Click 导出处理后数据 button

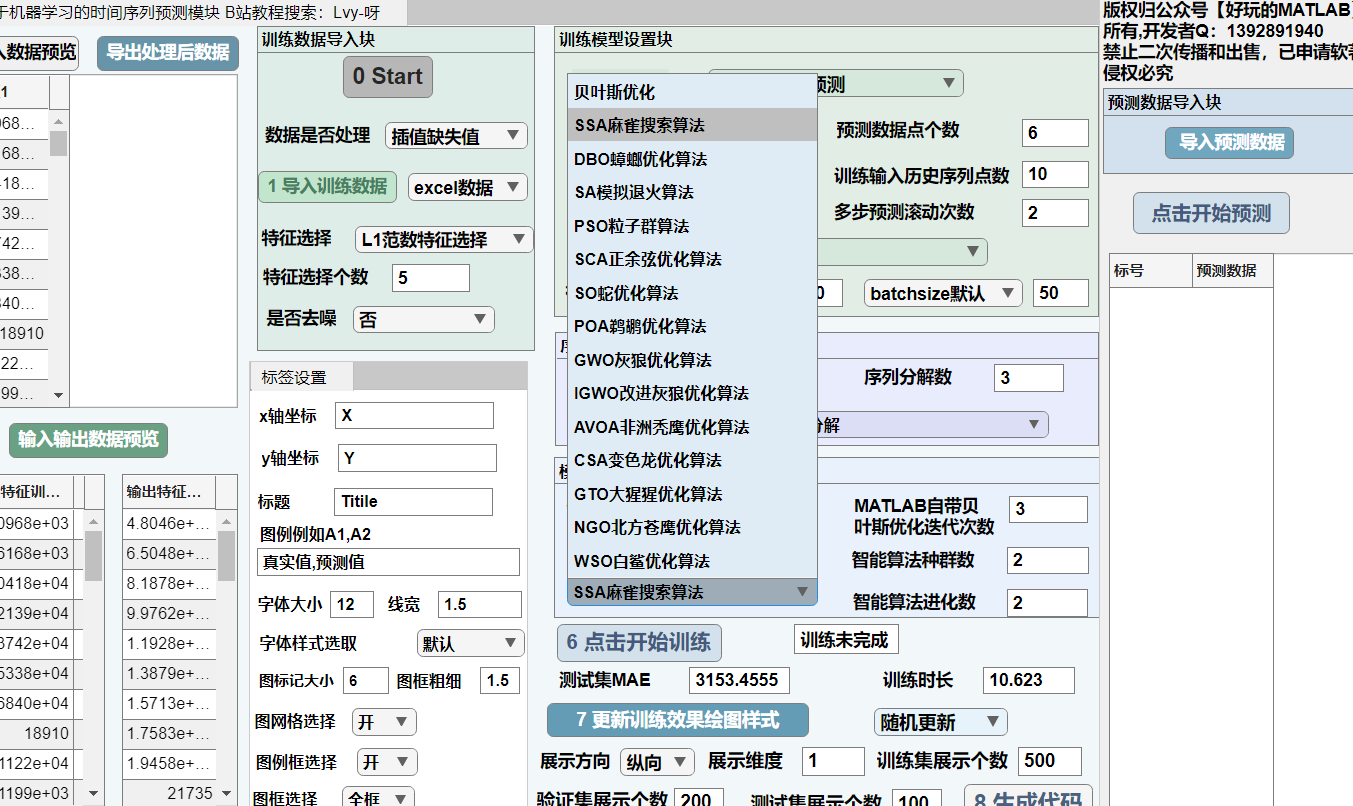click(168, 53)
